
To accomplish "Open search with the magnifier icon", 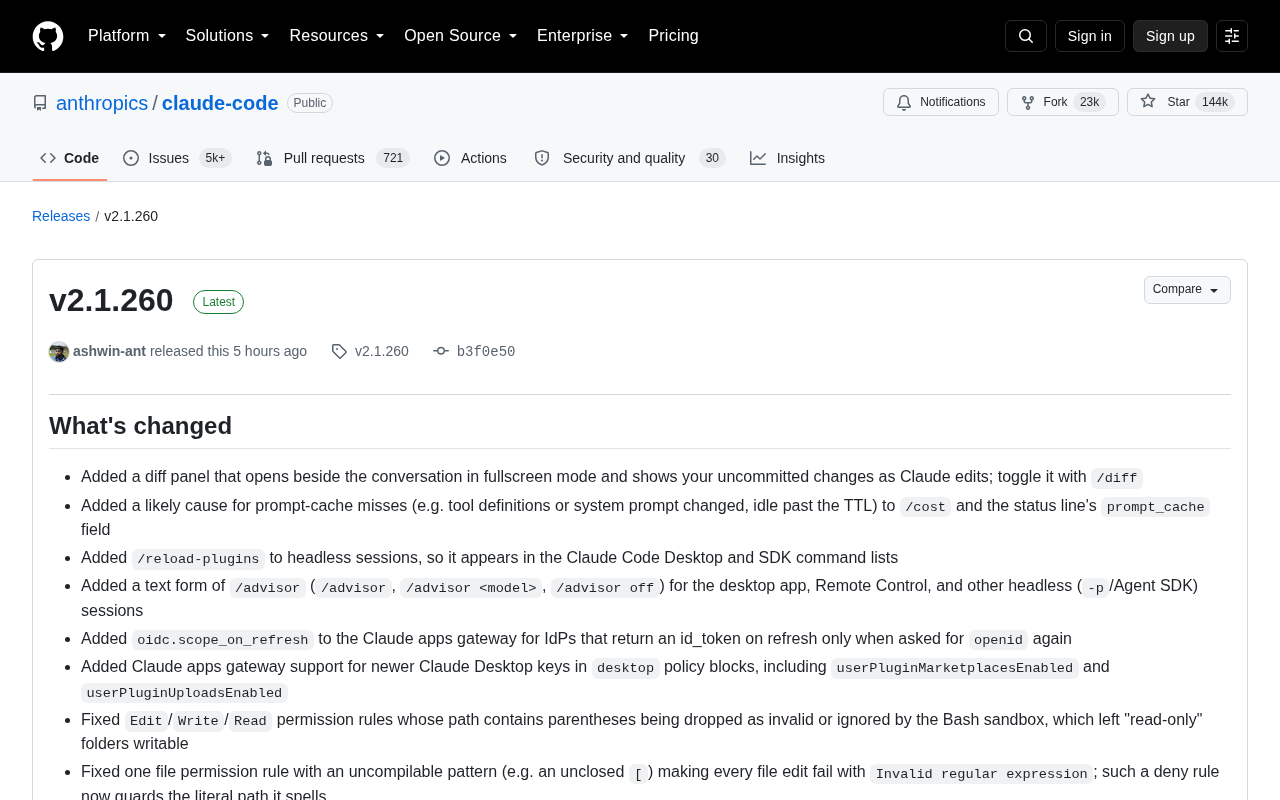I will (1026, 36).
